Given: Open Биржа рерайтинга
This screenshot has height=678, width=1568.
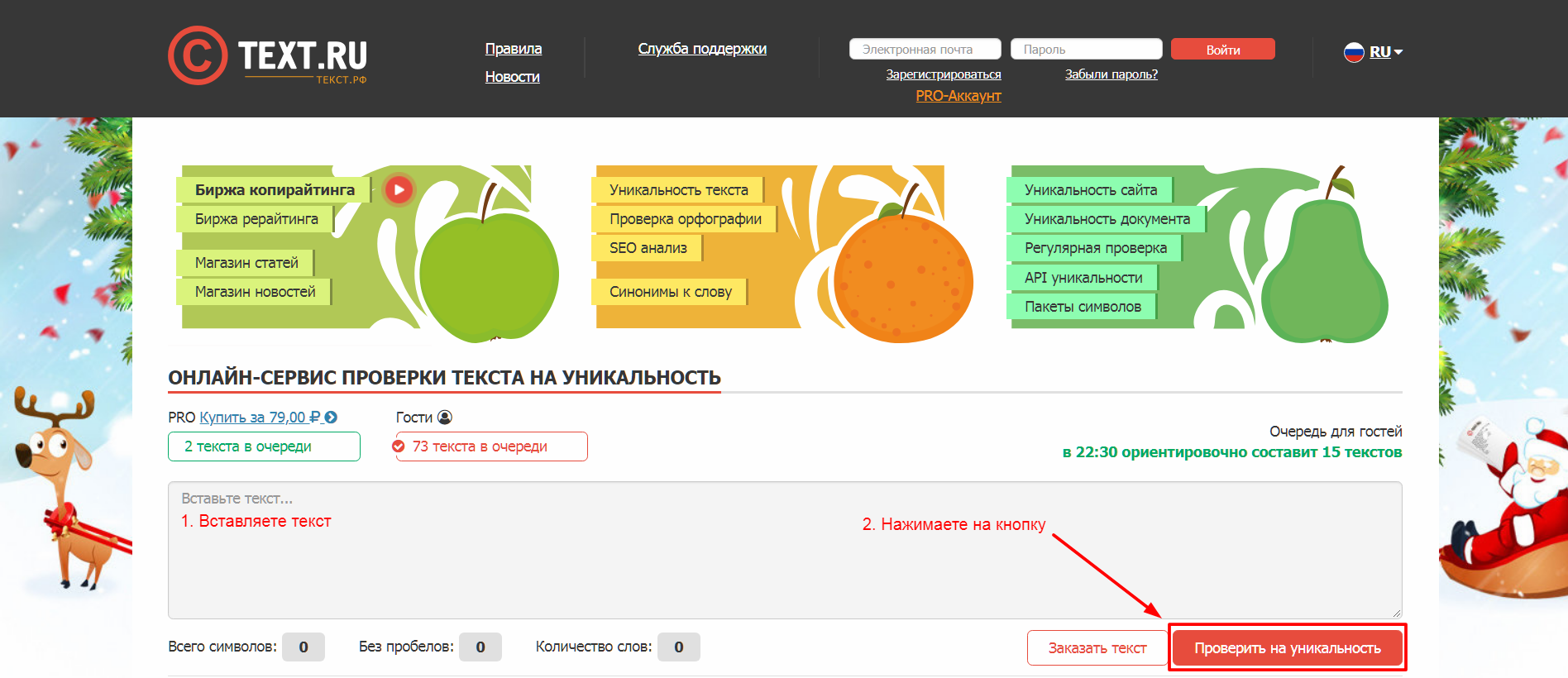Looking at the screenshot, I should tap(256, 219).
